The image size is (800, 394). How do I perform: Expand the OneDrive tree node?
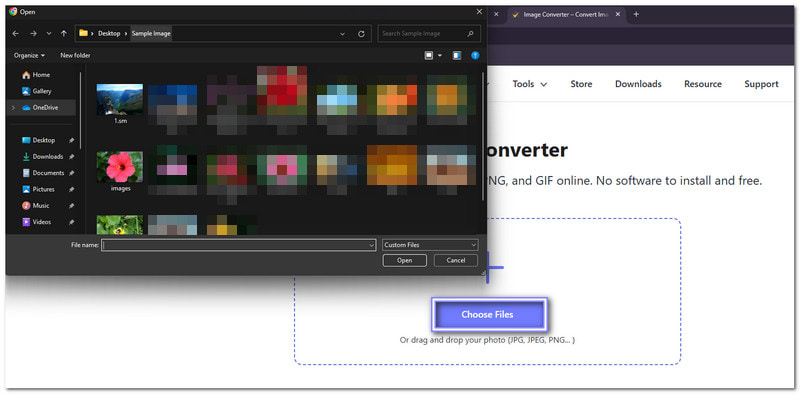tap(14, 108)
